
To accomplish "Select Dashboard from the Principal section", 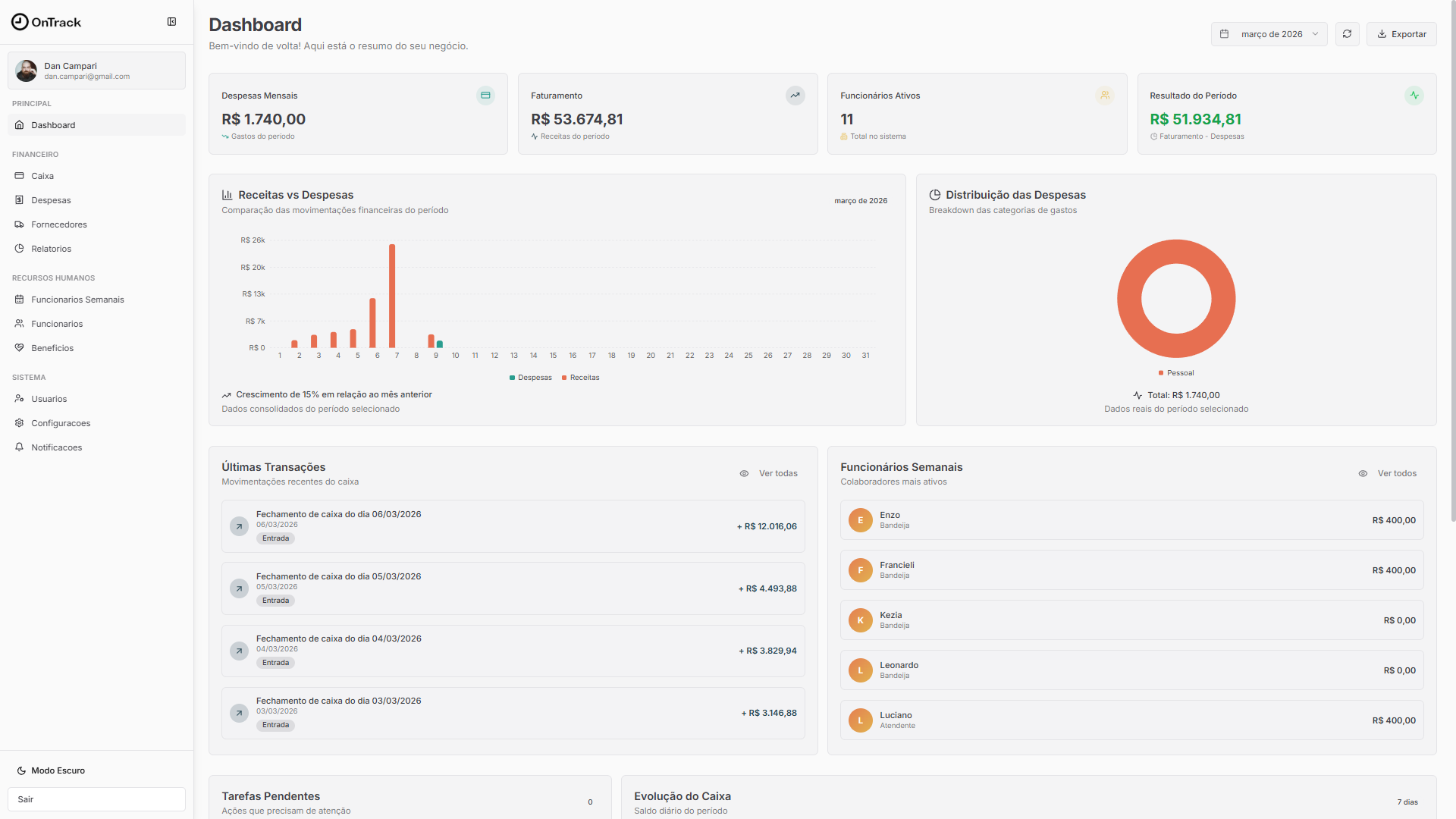I will tap(52, 124).
